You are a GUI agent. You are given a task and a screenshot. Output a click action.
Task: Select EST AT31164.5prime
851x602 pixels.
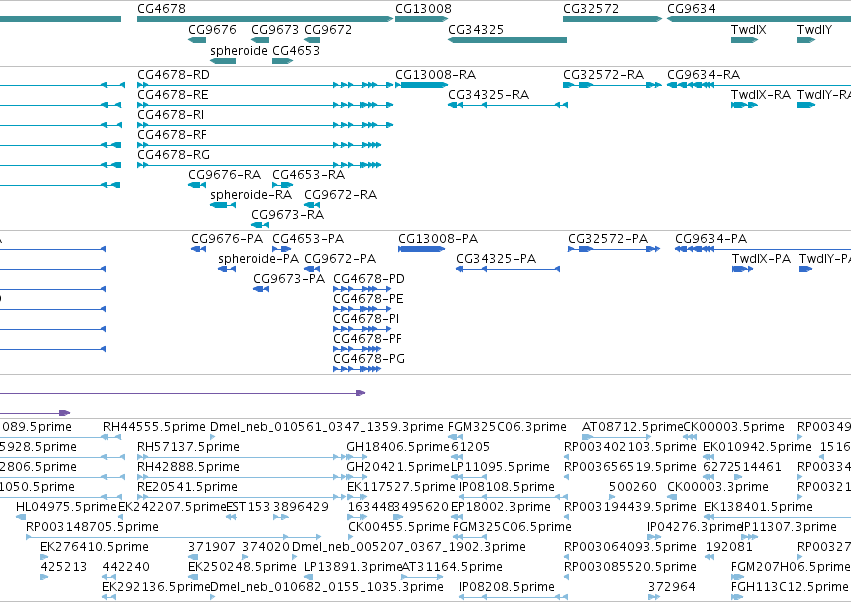(x=452, y=568)
